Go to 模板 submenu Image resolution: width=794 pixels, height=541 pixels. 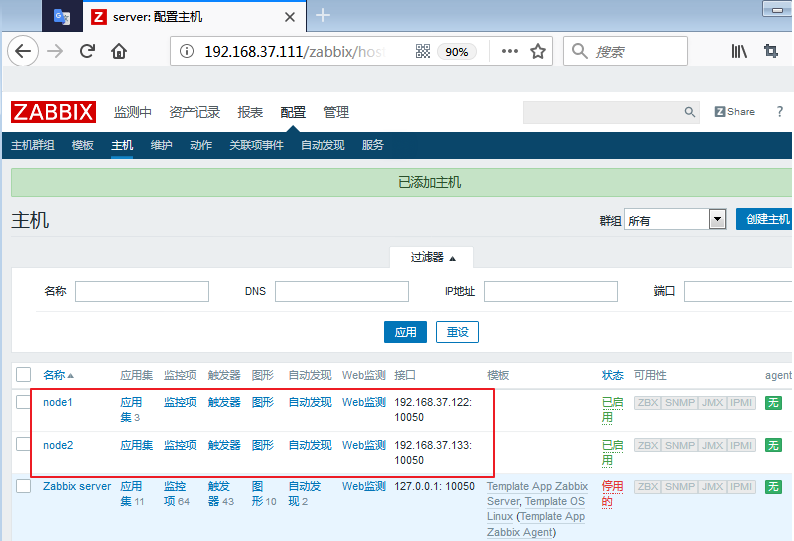83,145
